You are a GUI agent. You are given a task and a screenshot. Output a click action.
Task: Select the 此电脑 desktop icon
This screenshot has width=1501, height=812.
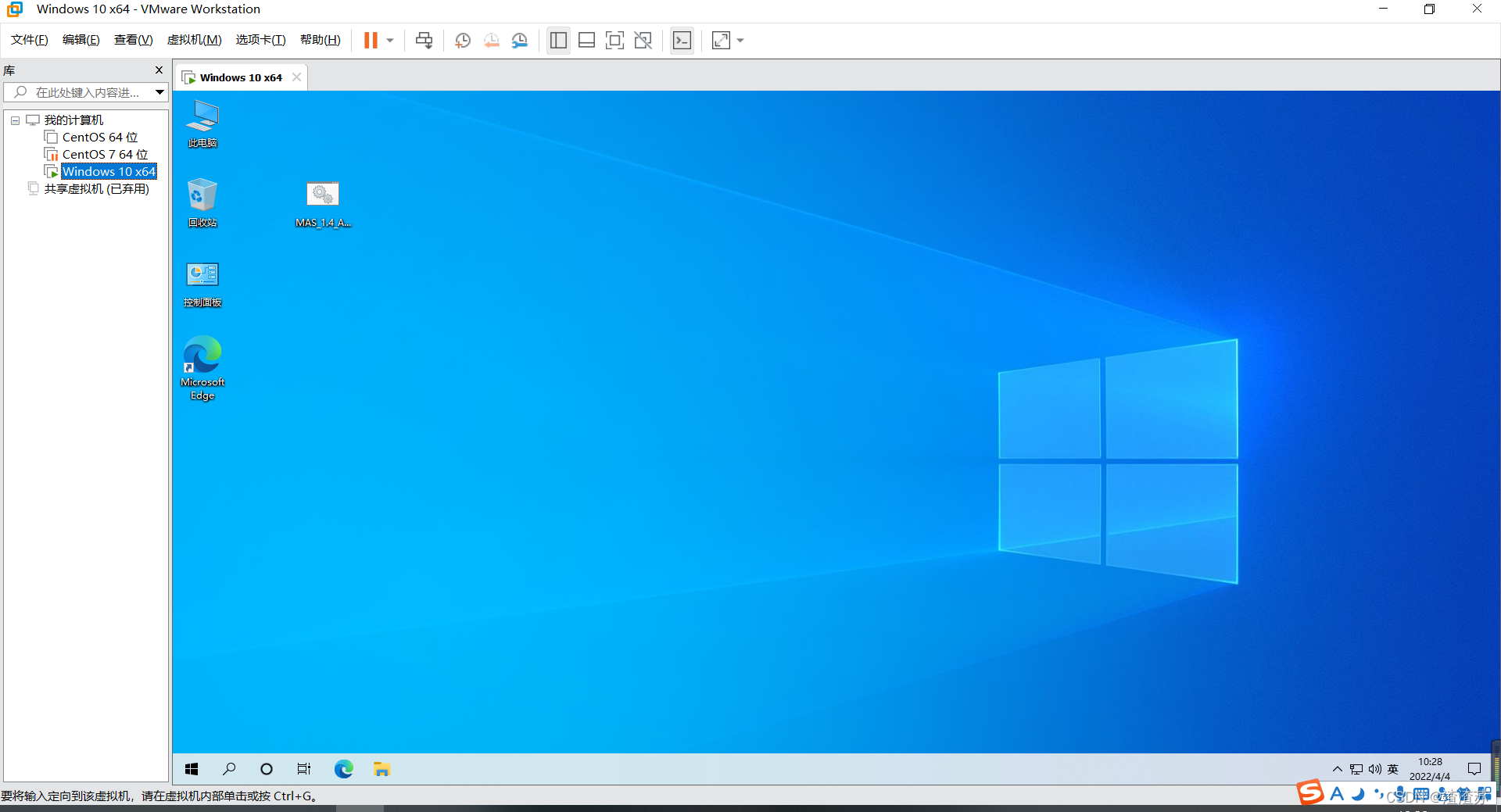(x=202, y=123)
